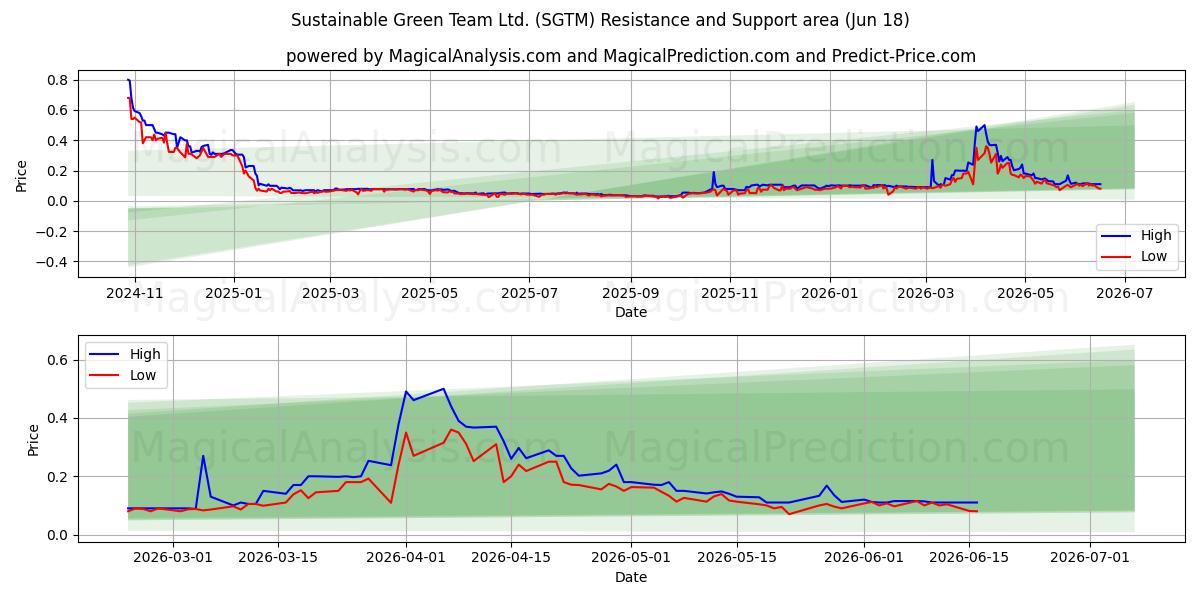Click the '2026-05' tick on top chart
The image size is (1200, 600).
pos(1025,293)
